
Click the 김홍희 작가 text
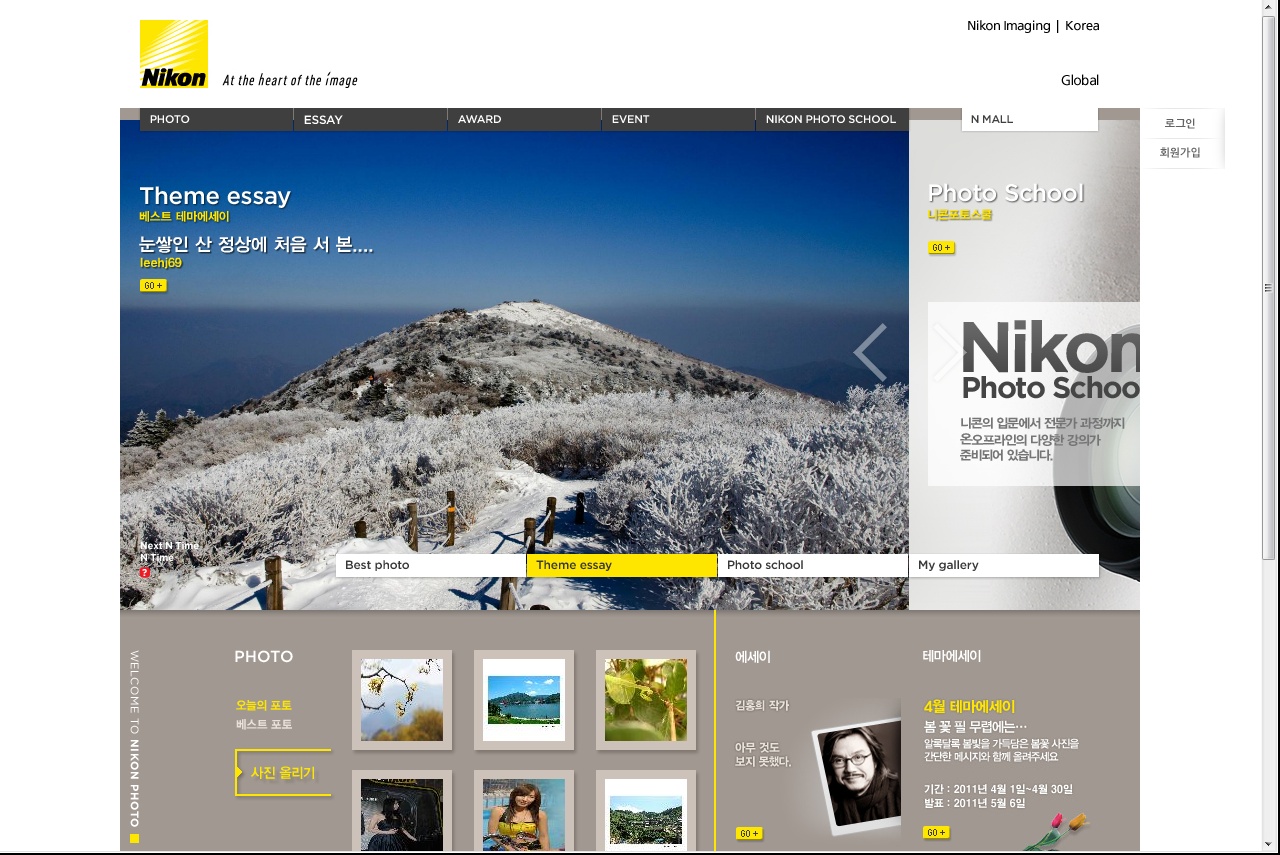point(762,705)
